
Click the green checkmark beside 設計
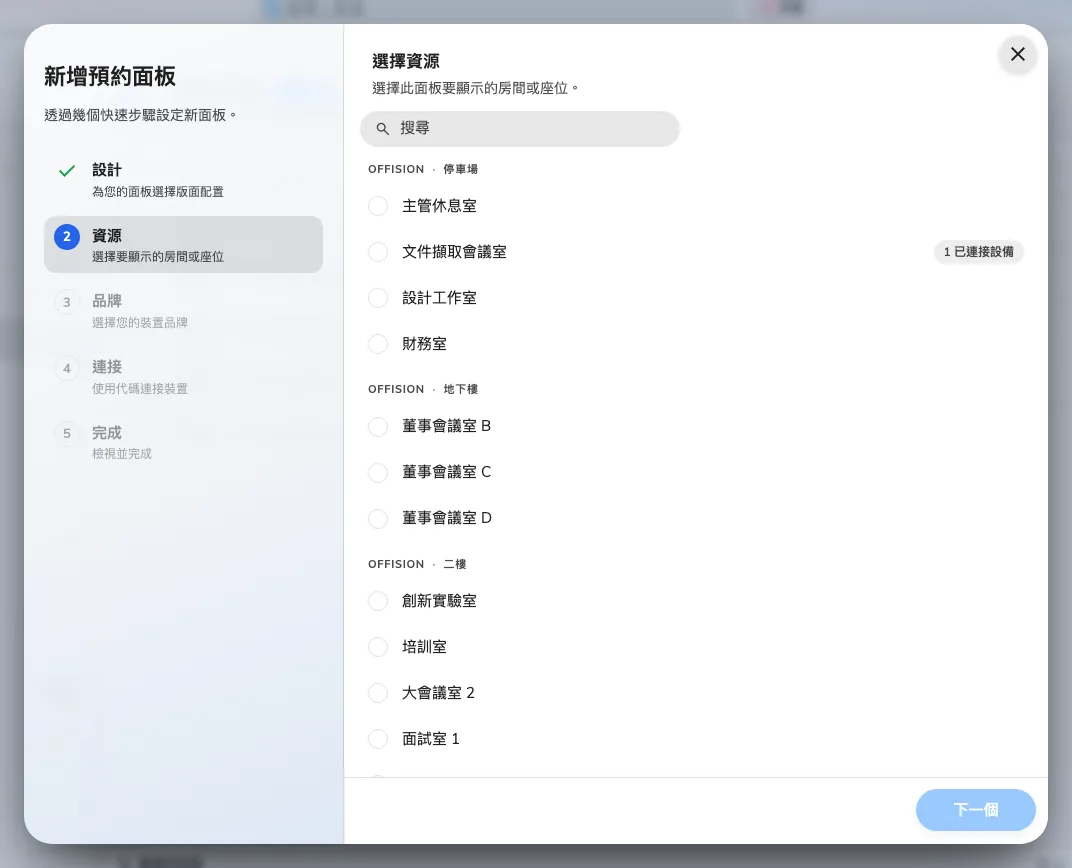click(x=67, y=171)
